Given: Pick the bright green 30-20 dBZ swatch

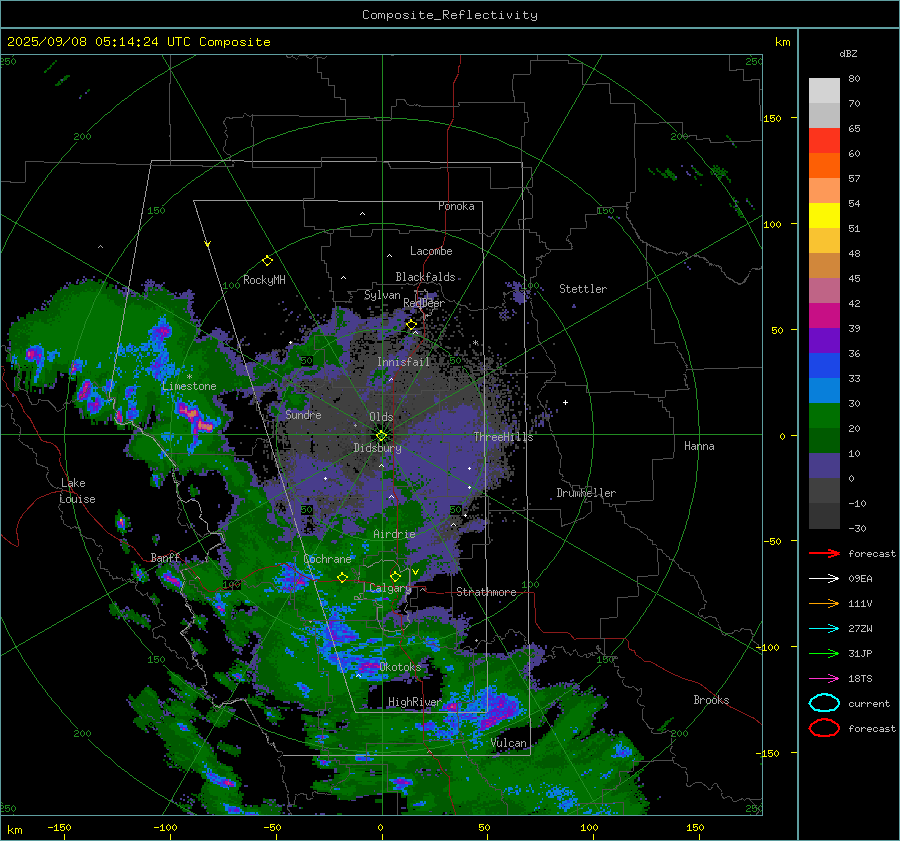Looking at the screenshot, I should (x=824, y=416).
